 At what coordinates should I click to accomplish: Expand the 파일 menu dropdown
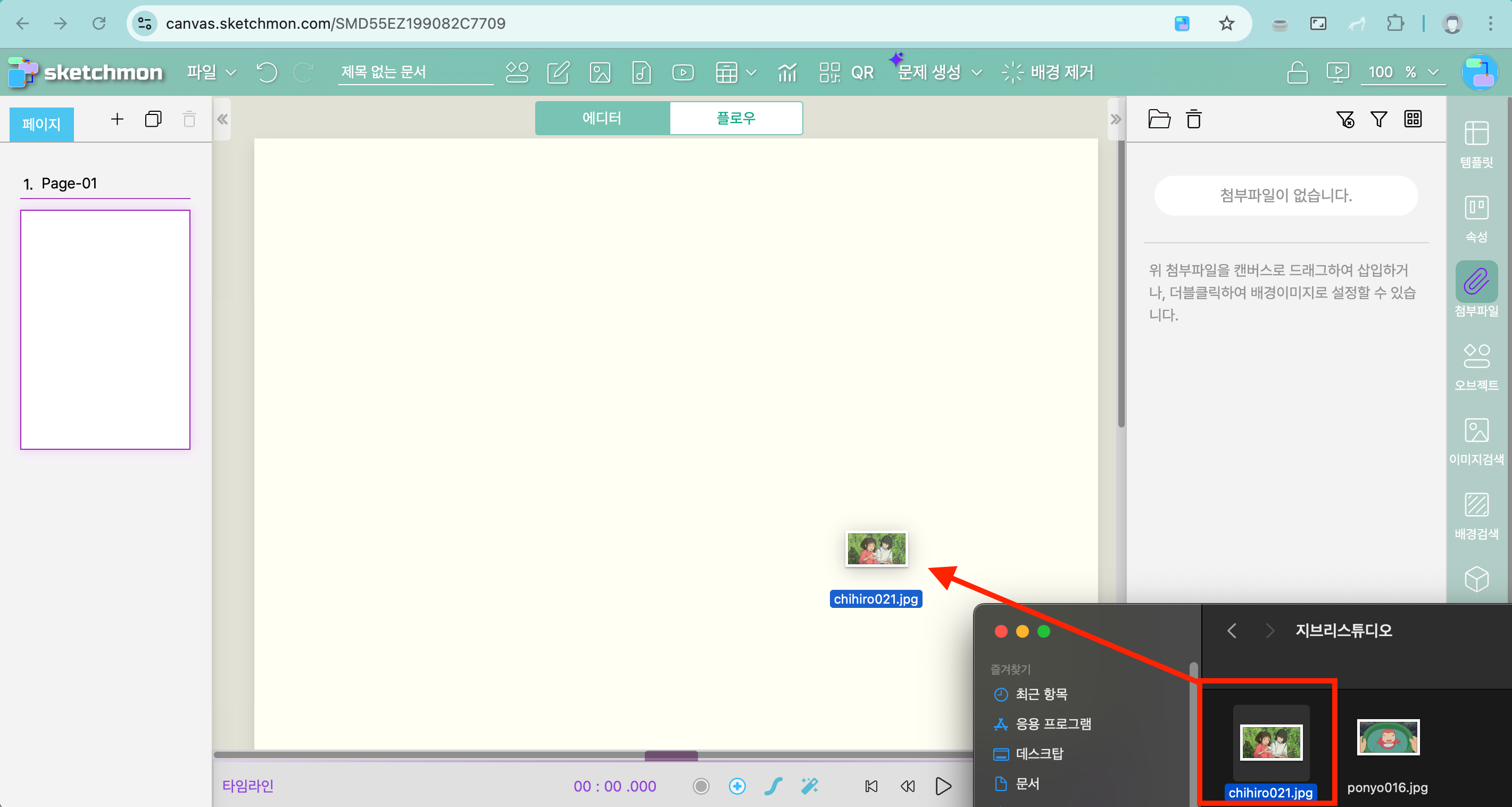click(211, 72)
